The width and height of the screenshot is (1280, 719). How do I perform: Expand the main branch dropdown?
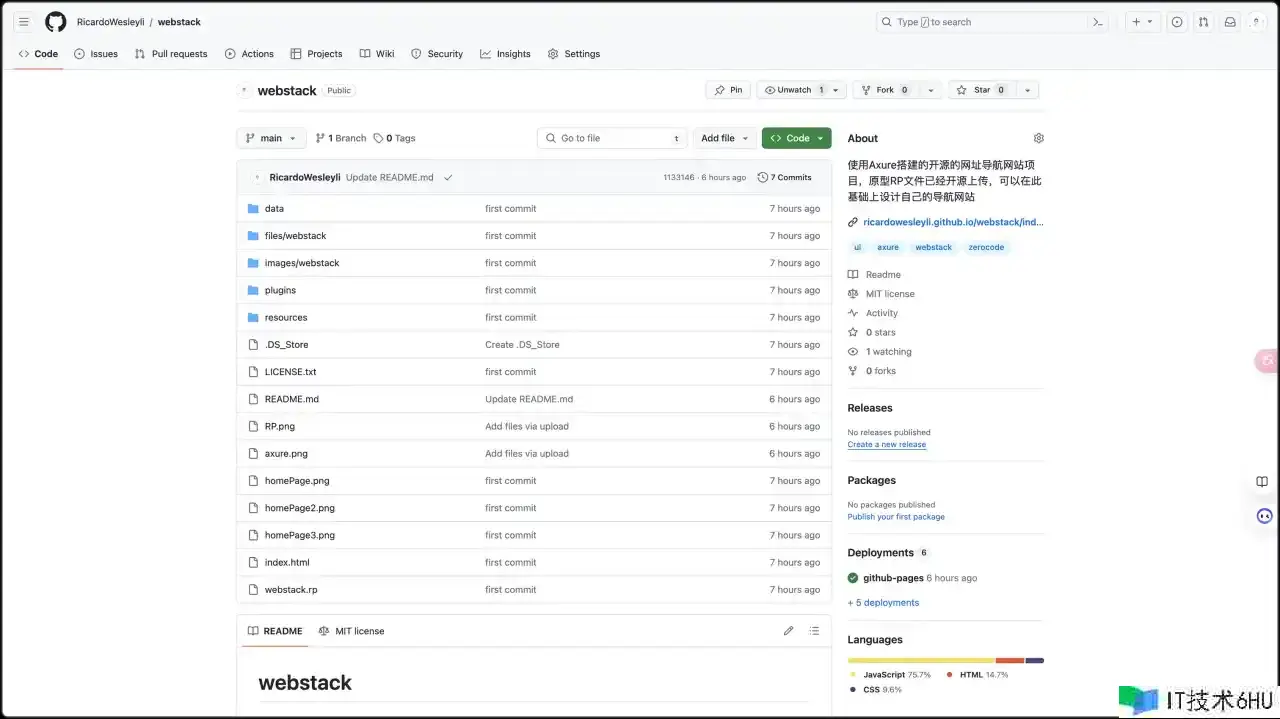click(x=271, y=138)
